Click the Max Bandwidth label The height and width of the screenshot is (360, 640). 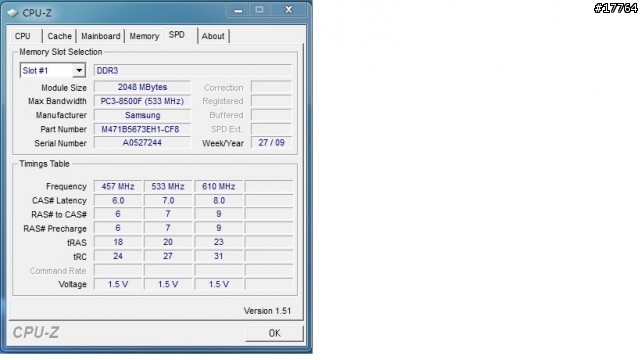(x=57, y=101)
